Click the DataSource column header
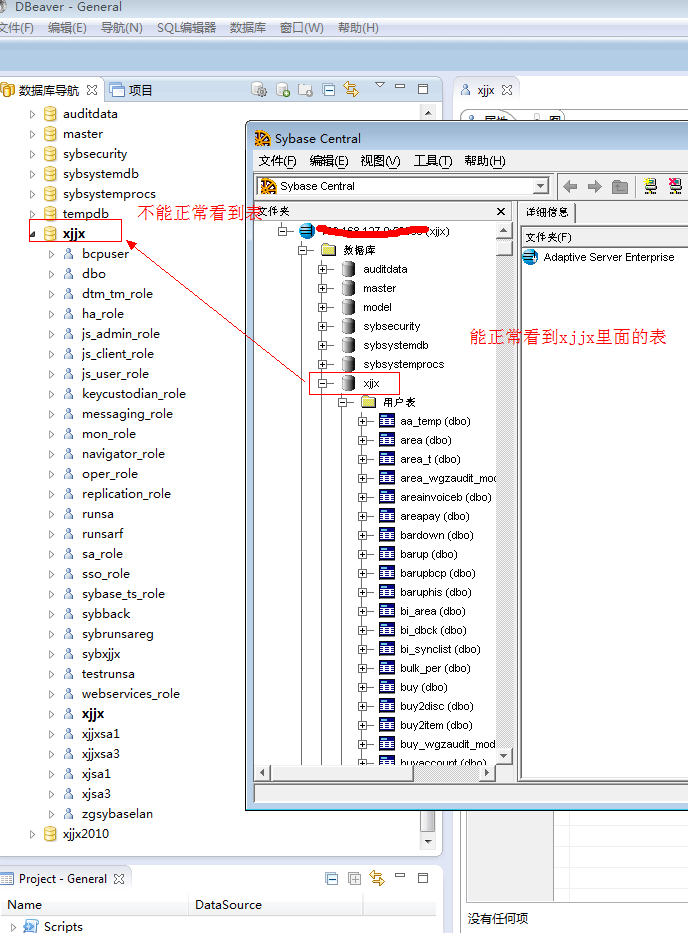This screenshot has width=688, height=933. [x=276, y=904]
